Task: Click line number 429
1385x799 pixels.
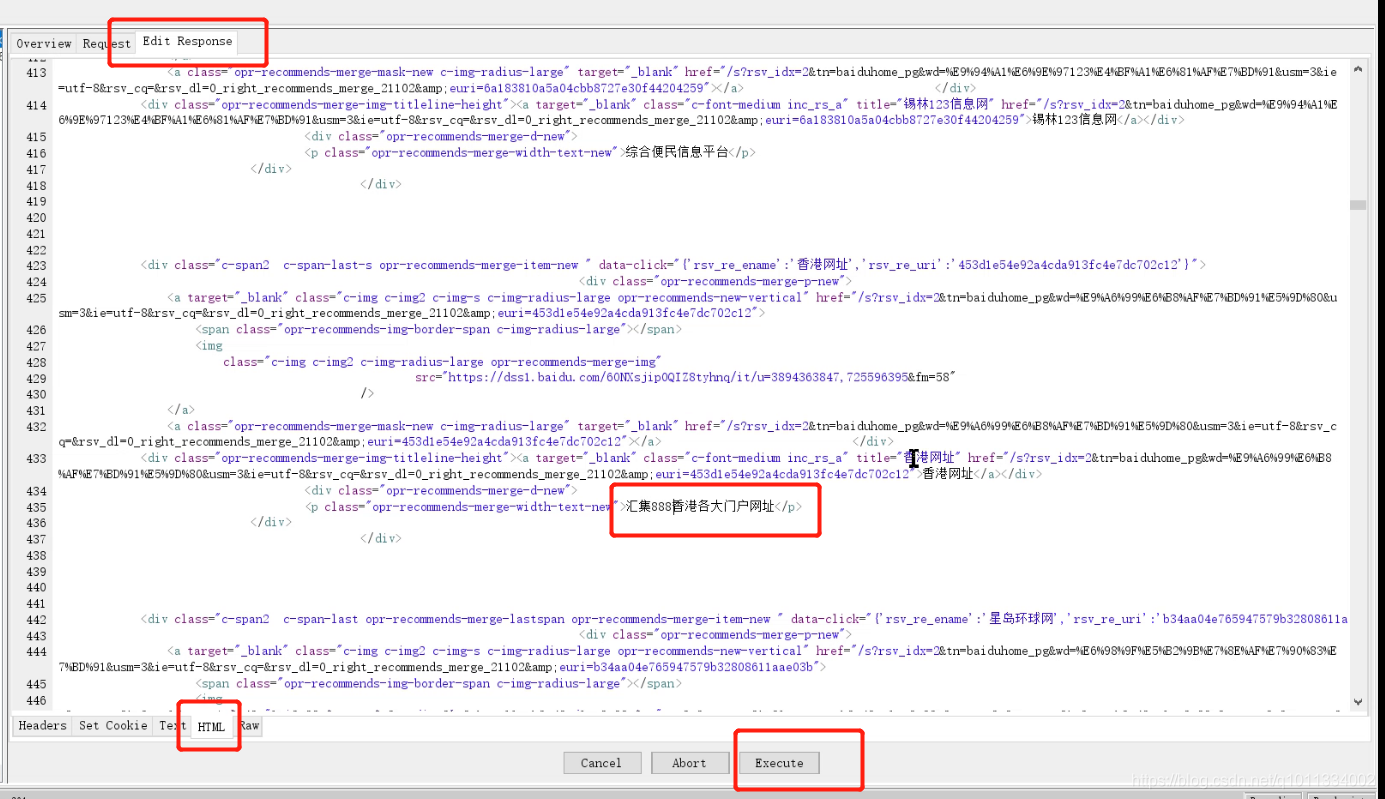Action: point(36,378)
